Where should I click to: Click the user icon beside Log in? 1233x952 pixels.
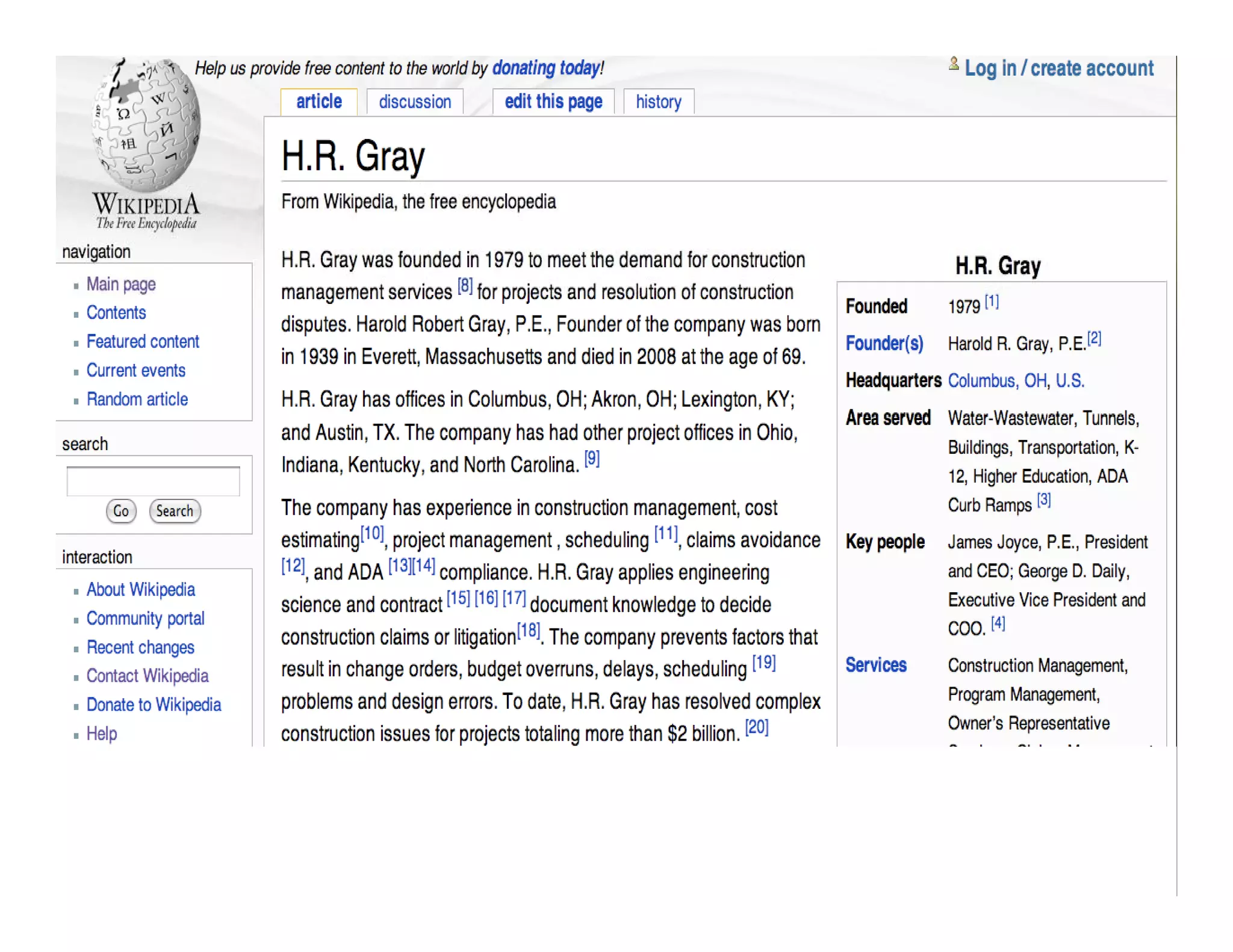(x=953, y=64)
